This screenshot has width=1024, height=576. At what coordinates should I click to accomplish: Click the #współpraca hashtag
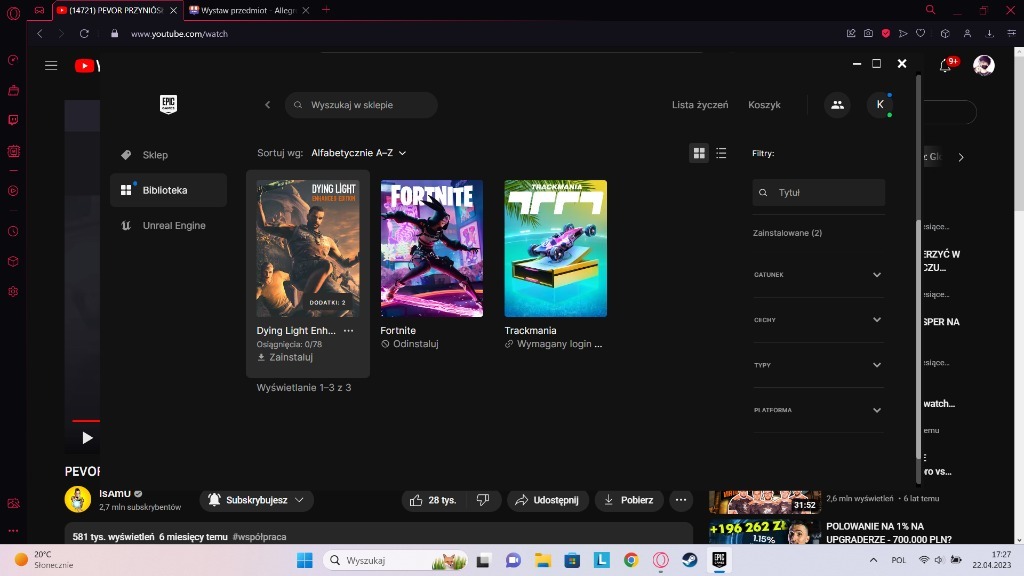(x=259, y=536)
